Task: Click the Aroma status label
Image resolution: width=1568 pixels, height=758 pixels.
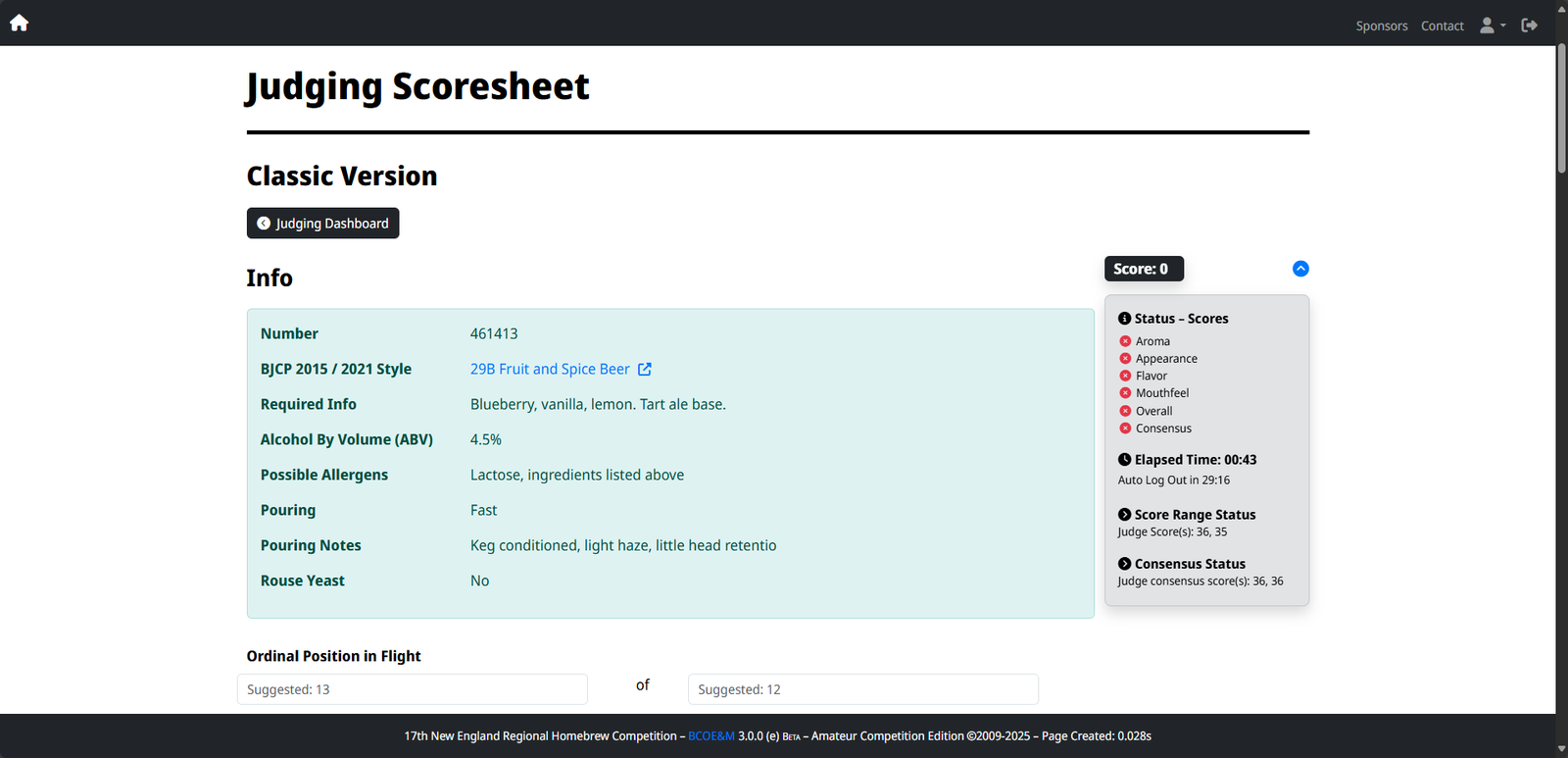Action: (1152, 341)
